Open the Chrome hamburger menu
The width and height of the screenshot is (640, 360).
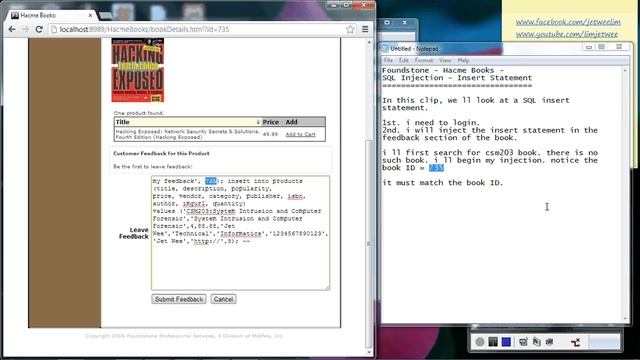(x=365, y=29)
